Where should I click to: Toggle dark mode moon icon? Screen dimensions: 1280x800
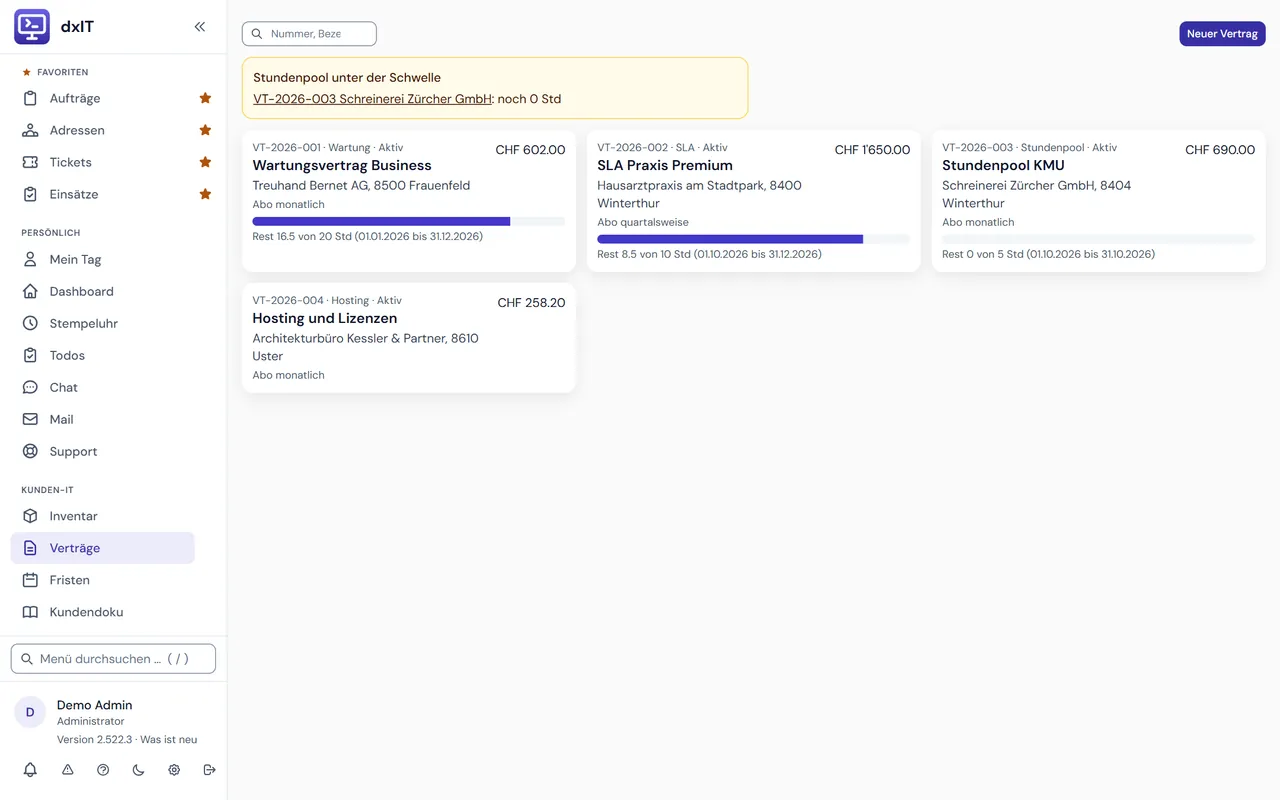tap(138, 770)
